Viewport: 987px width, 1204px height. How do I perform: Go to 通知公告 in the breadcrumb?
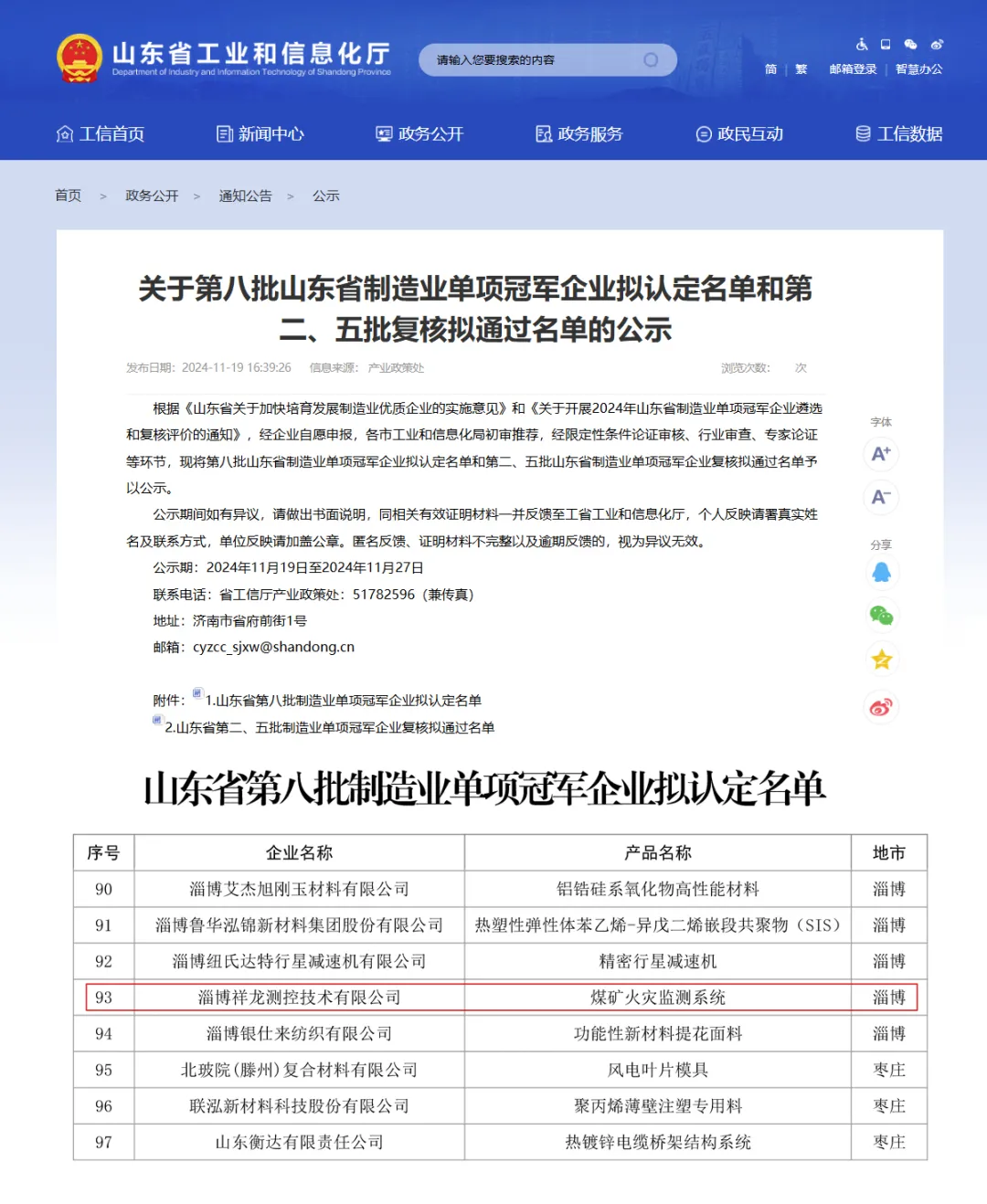(x=245, y=195)
